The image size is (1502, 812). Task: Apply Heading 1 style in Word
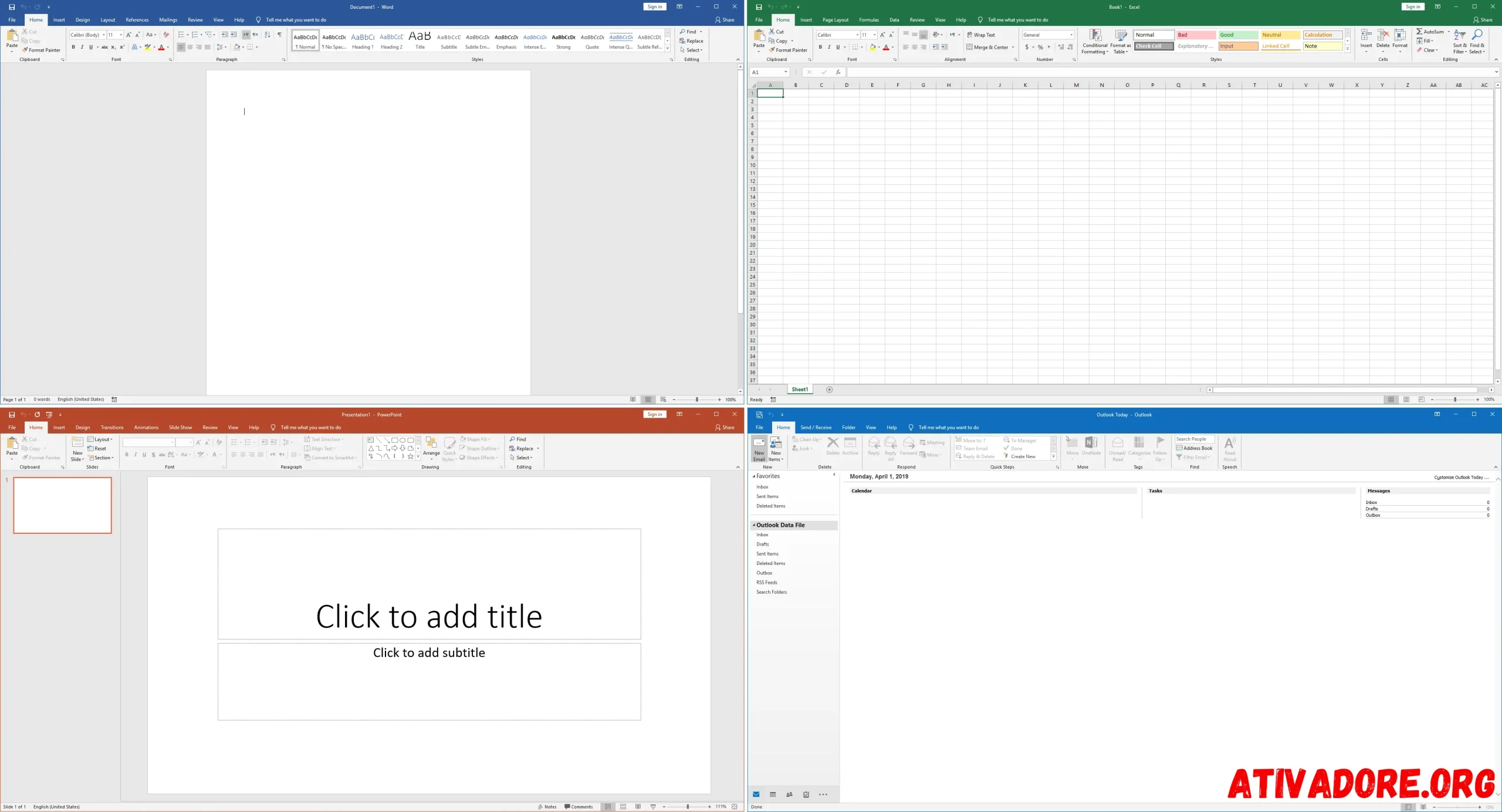(363, 40)
